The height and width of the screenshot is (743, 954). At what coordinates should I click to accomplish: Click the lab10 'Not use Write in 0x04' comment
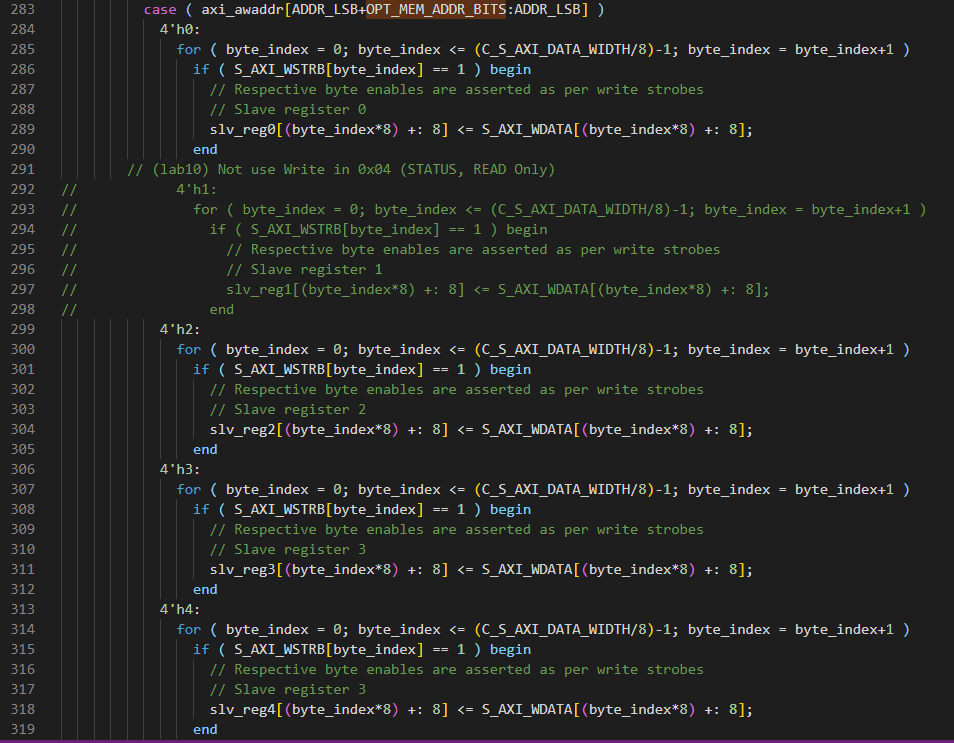click(341, 170)
